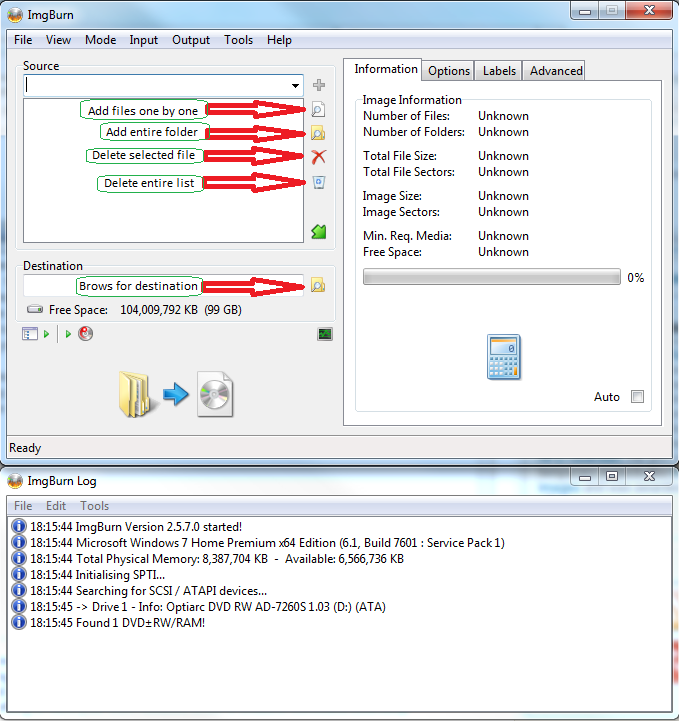Click the build folder-to-disc image button
The height and width of the screenshot is (721, 679).
[x=176, y=394]
